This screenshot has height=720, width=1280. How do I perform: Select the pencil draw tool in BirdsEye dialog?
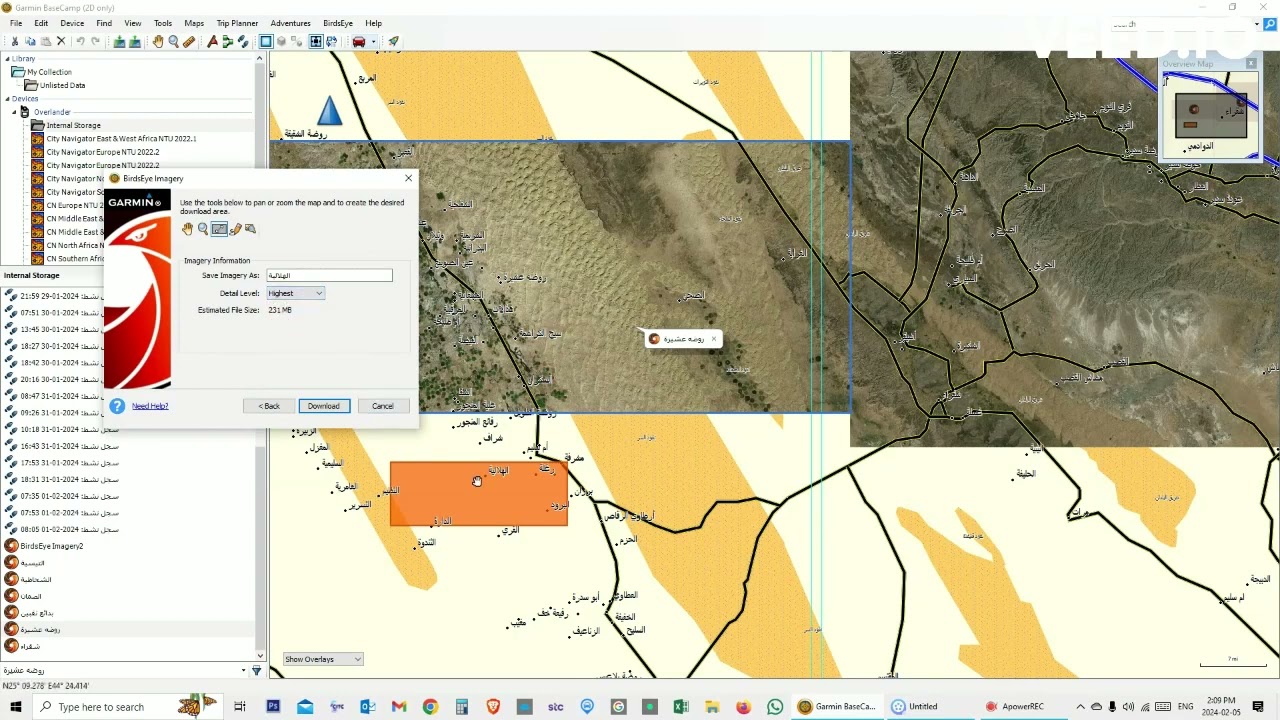(235, 229)
